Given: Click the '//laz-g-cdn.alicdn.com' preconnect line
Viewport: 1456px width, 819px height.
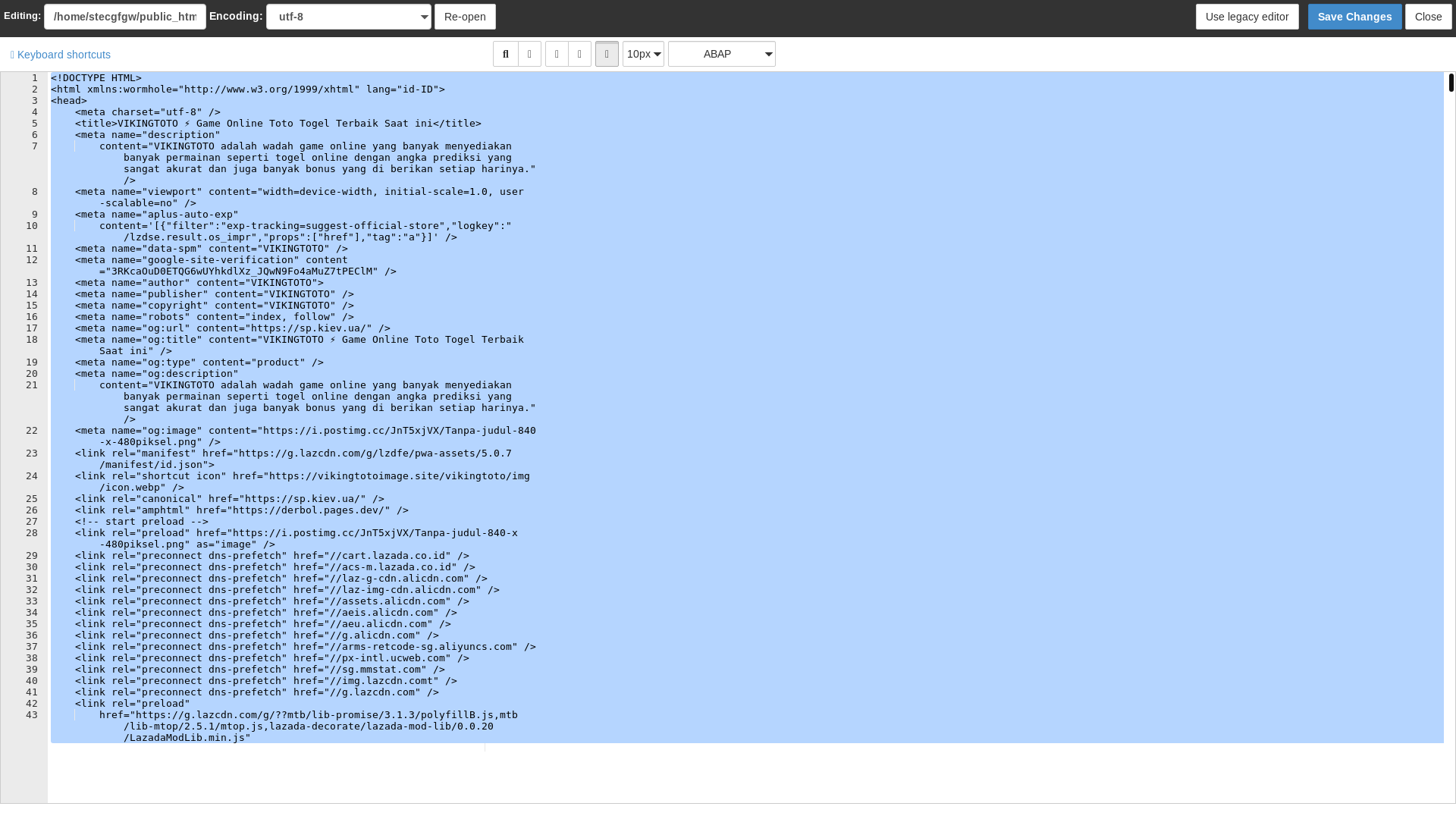Looking at the screenshot, I should point(281,579).
